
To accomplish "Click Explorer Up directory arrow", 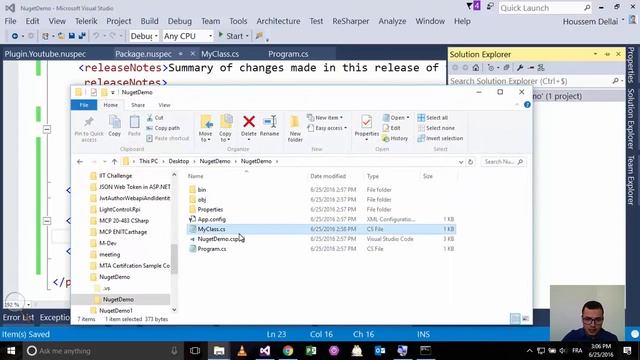I will (114, 162).
